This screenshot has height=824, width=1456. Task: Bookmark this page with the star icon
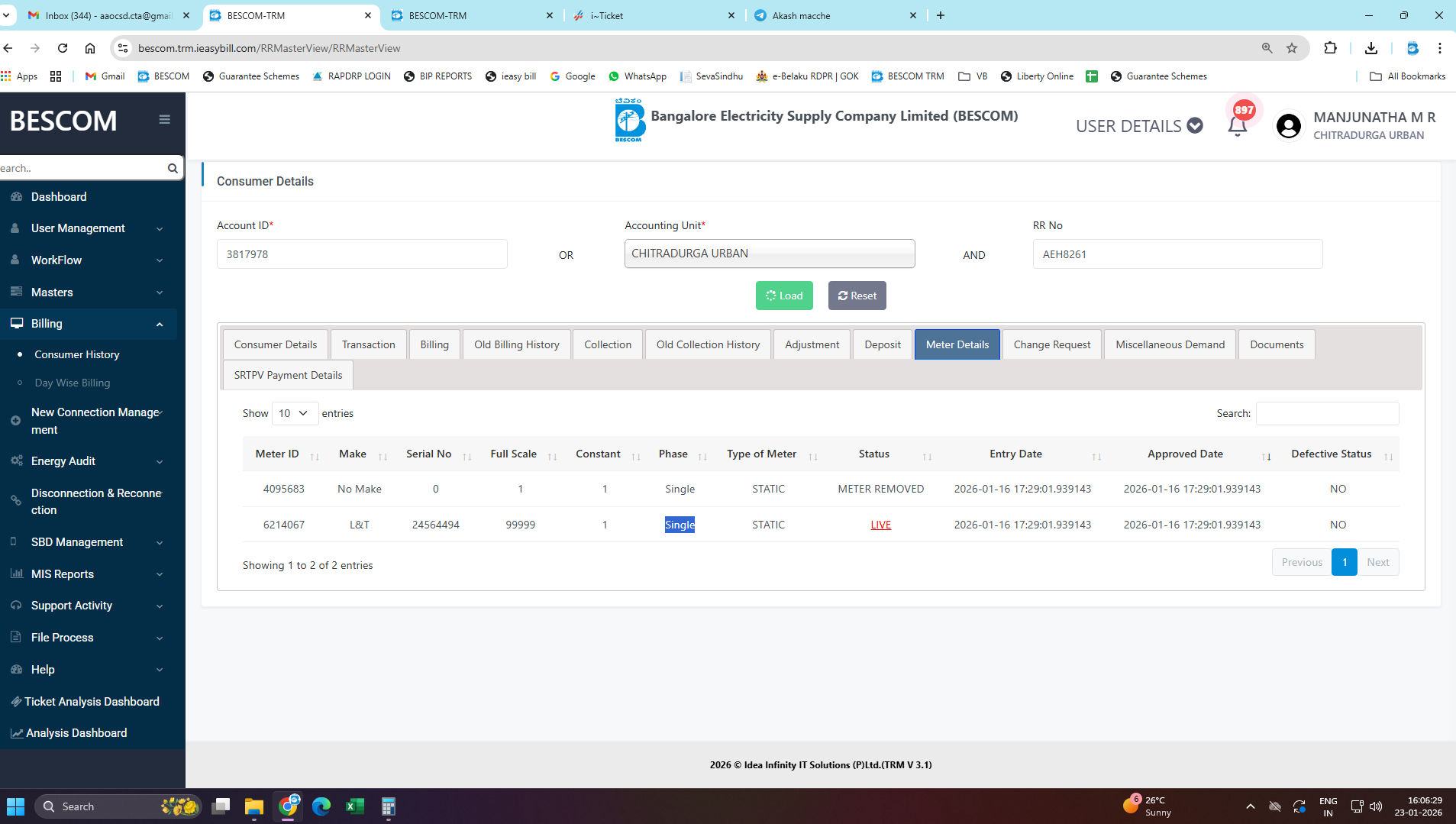1292,48
